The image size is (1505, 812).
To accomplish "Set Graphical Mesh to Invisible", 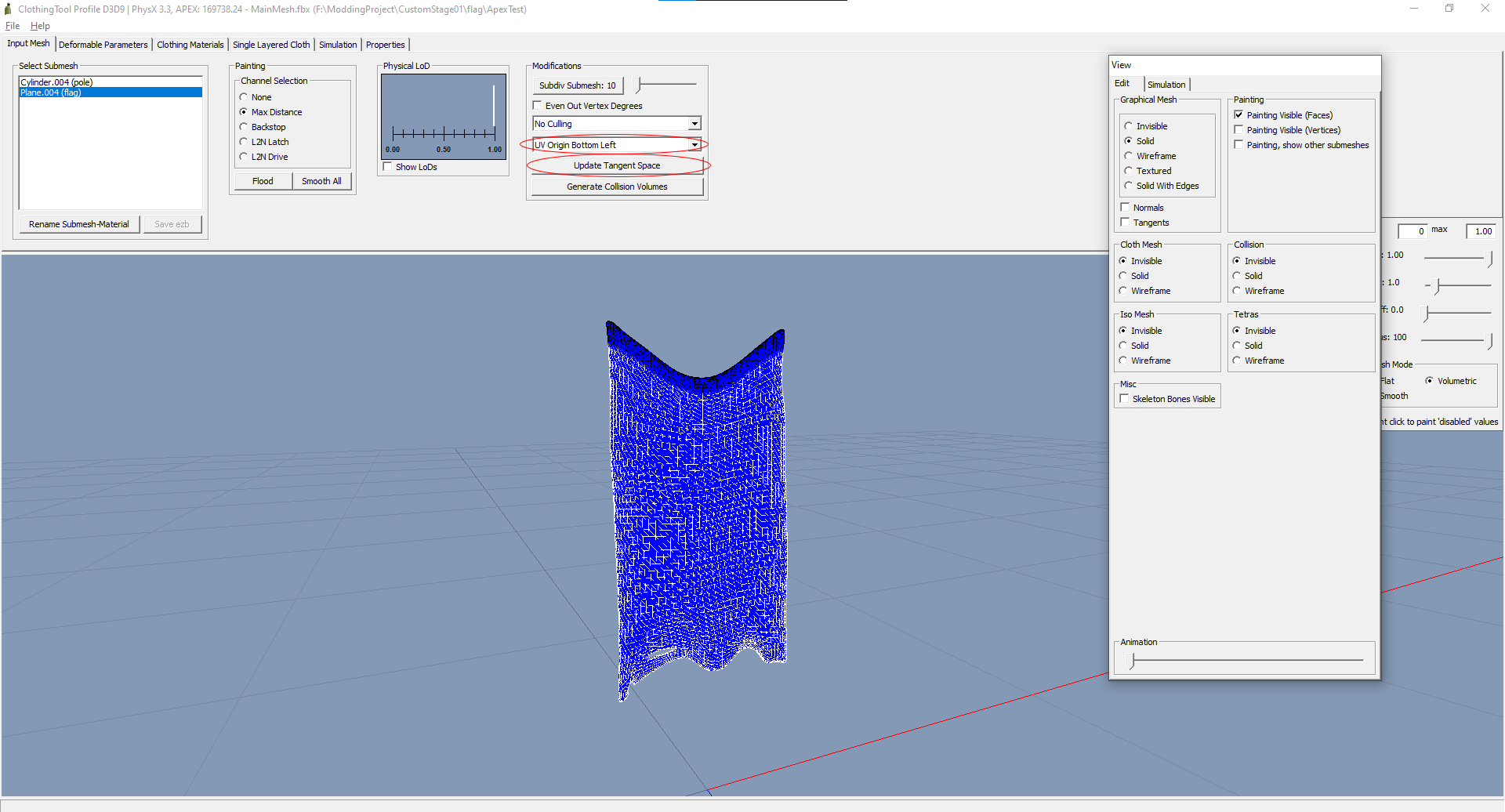I will (1145, 126).
